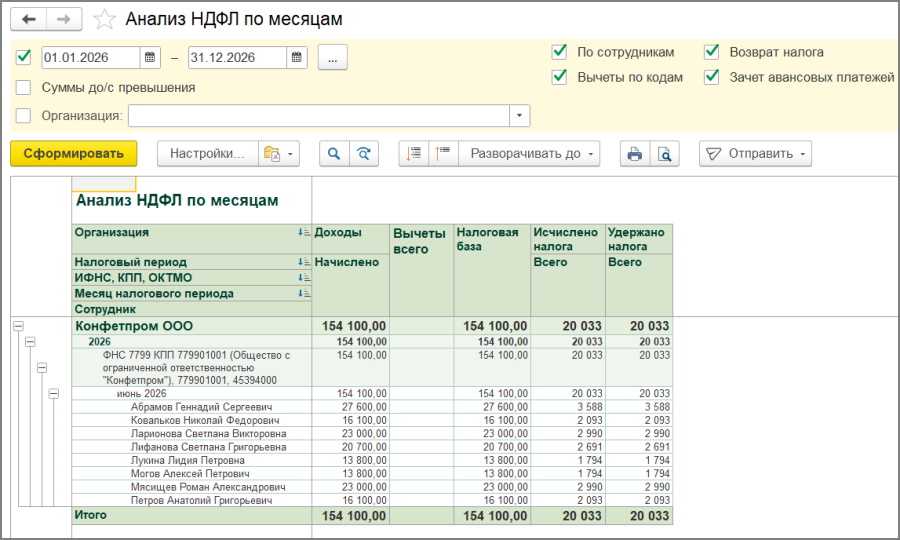Open the Настройки... settings button
Screen dimensions: 900x540
208,154
